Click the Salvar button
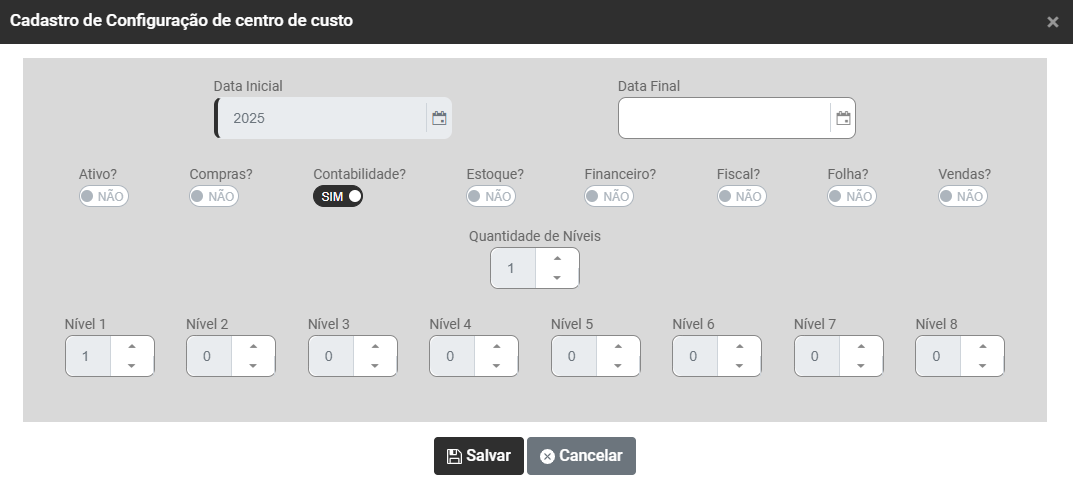Image resolution: width=1073 pixels, height=486 pixels. (x=479, y=456)
